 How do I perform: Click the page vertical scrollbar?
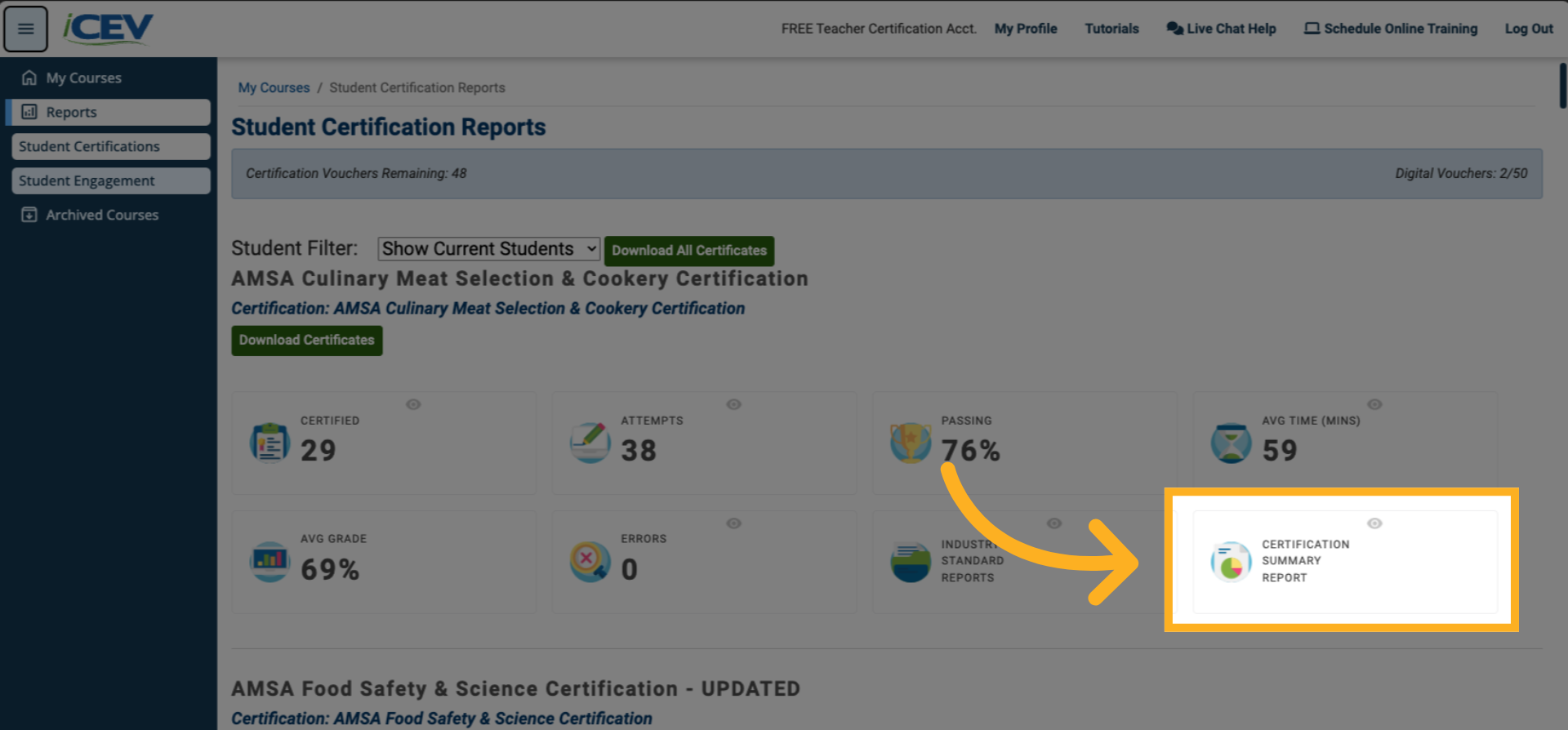(x=1562, y=86)
